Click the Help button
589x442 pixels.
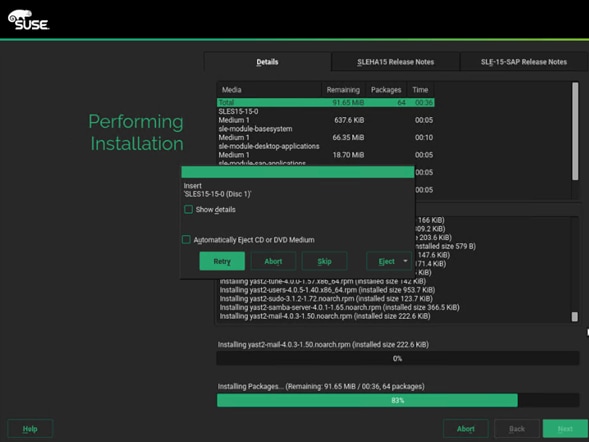click(x=30, y=428)
